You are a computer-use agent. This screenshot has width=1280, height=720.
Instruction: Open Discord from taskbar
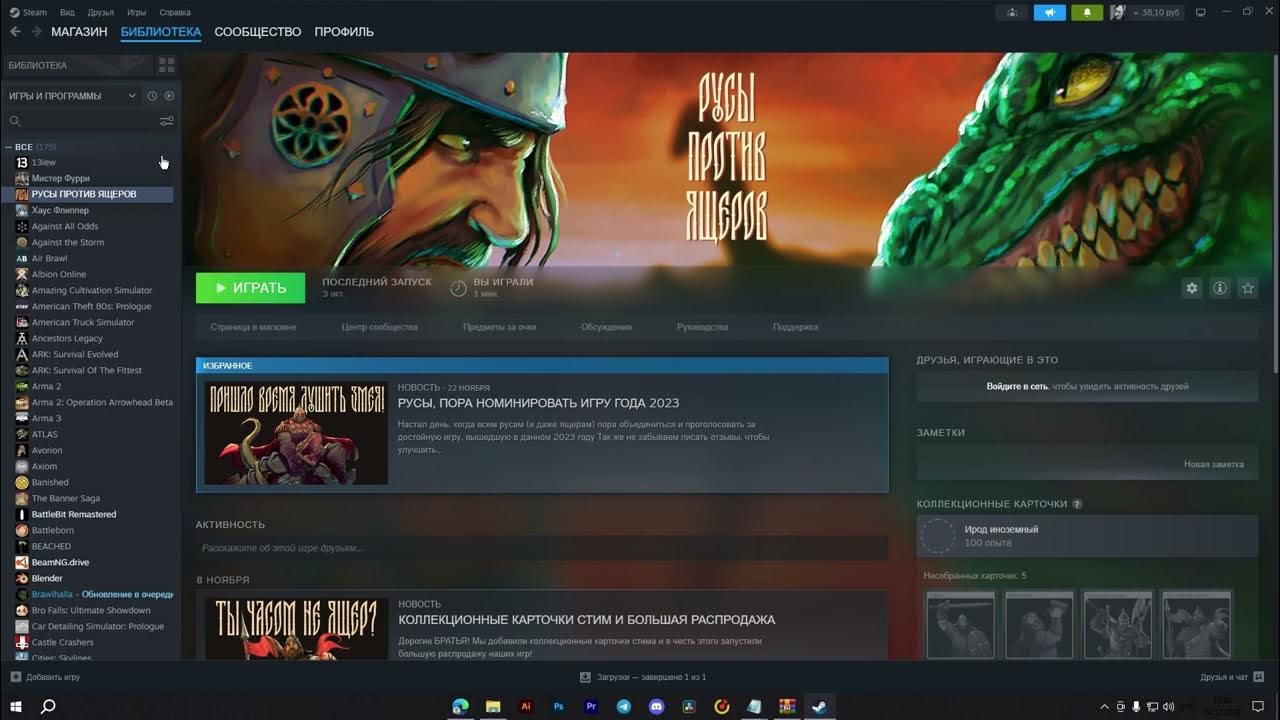click(x=656, y=706)
